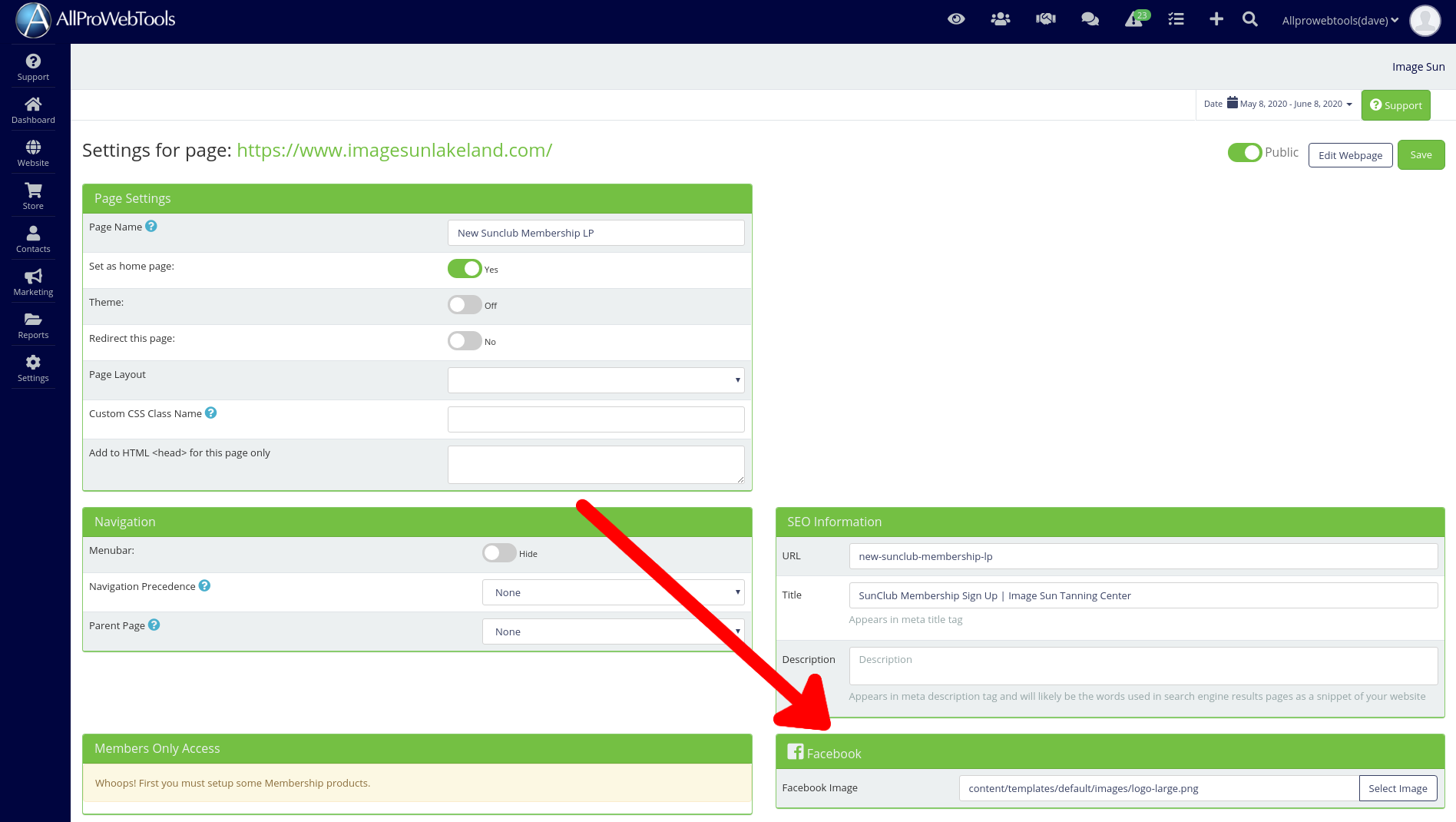1456x822 pixels.
Task: Click the AllProWebTools logo
Action: tap(96, 20)
